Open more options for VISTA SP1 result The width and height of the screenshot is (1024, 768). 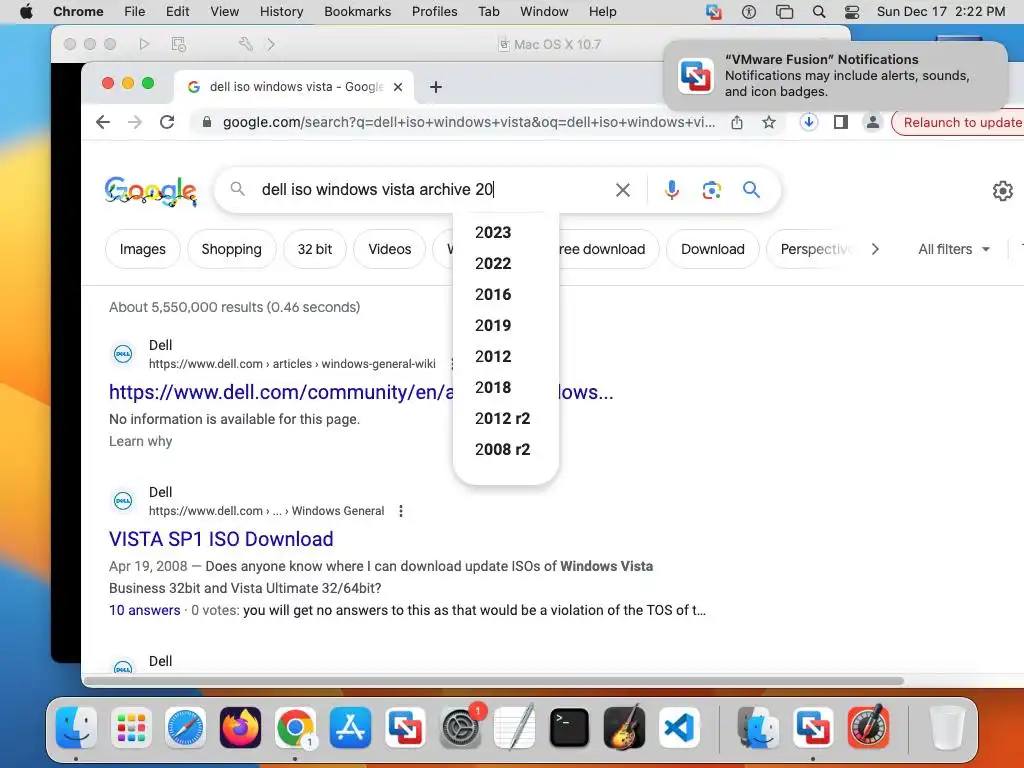point(401,511)
